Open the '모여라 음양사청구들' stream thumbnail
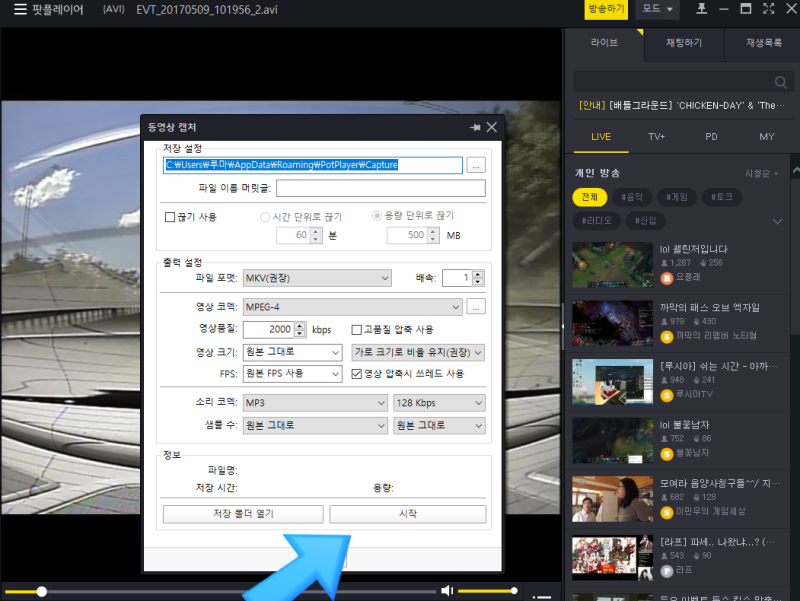Viewport: 800px width, 601px height. click(612, 499)
